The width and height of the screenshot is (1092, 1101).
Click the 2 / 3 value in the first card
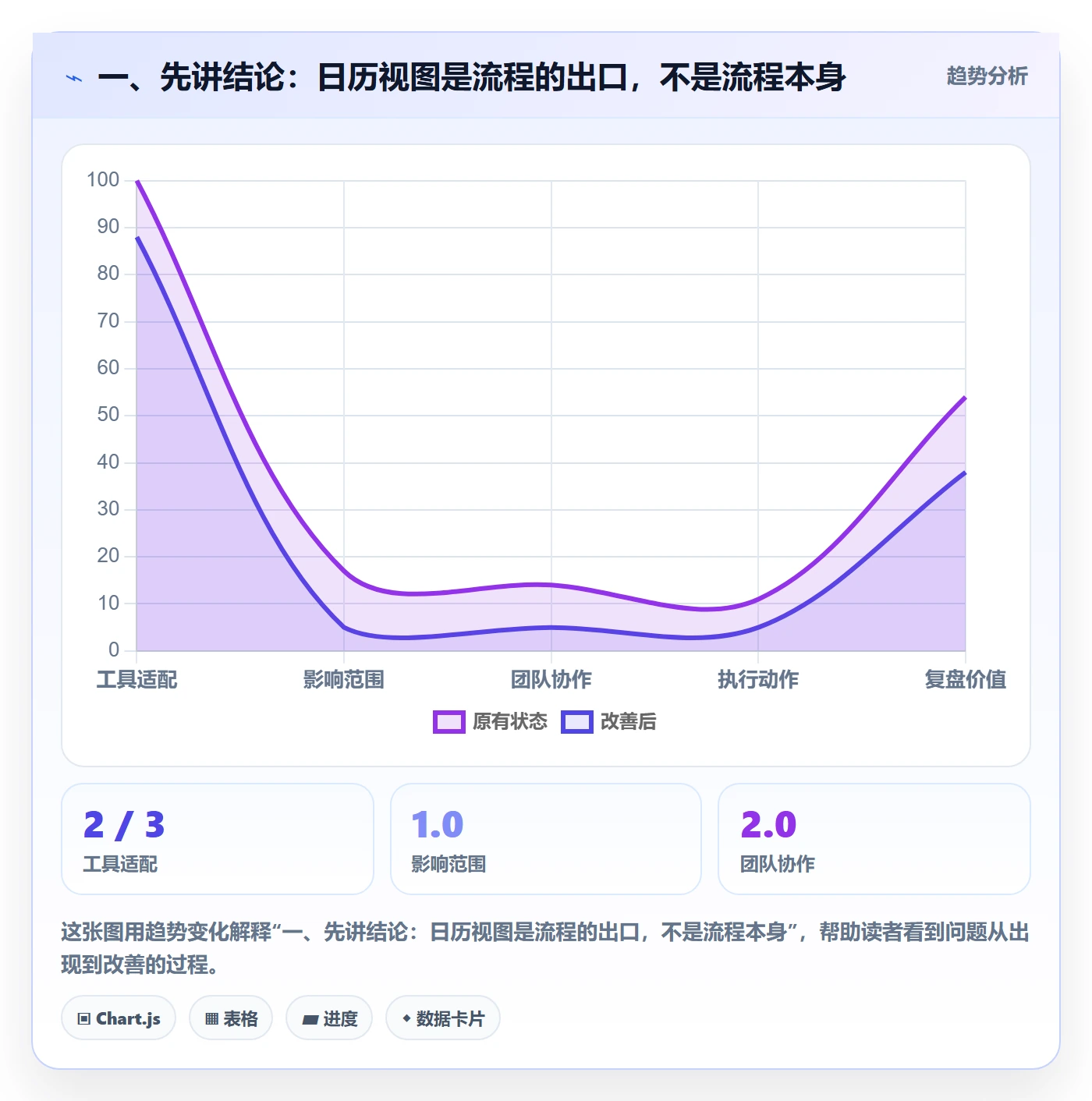coord(124,825)
